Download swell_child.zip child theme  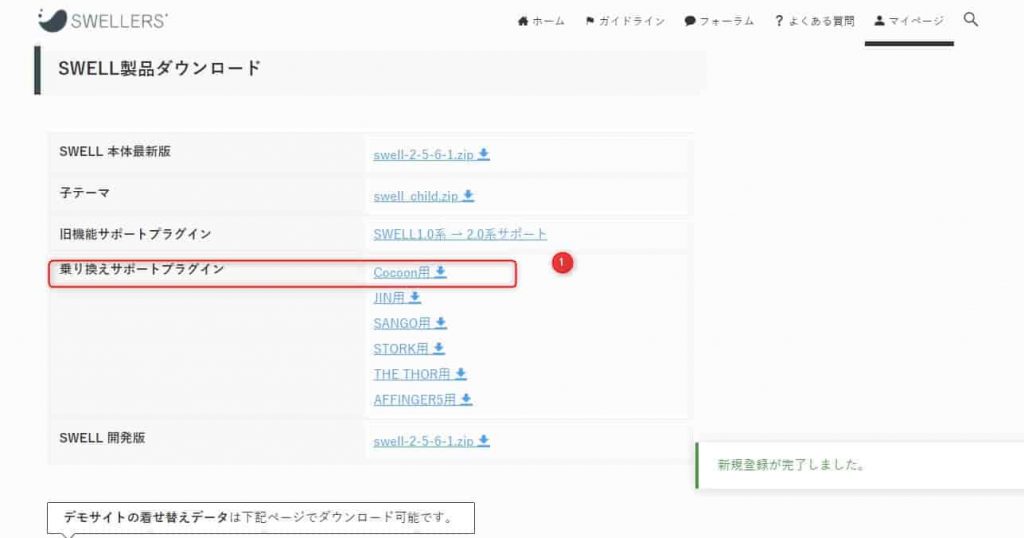click(x=424, y=196)
